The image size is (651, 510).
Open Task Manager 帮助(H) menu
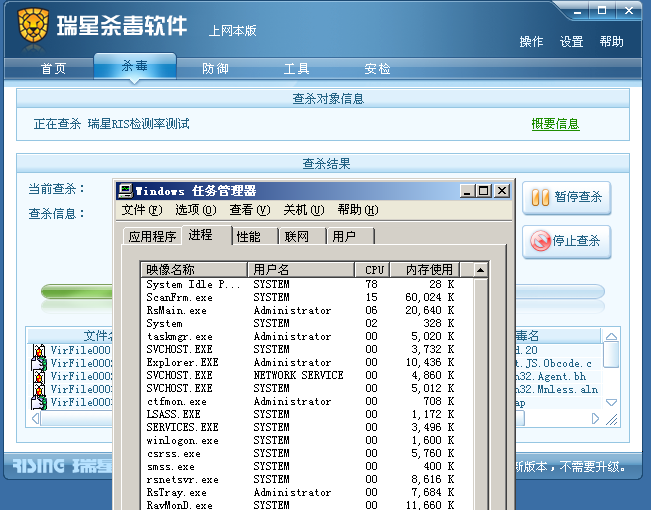(x=358, y=210)
